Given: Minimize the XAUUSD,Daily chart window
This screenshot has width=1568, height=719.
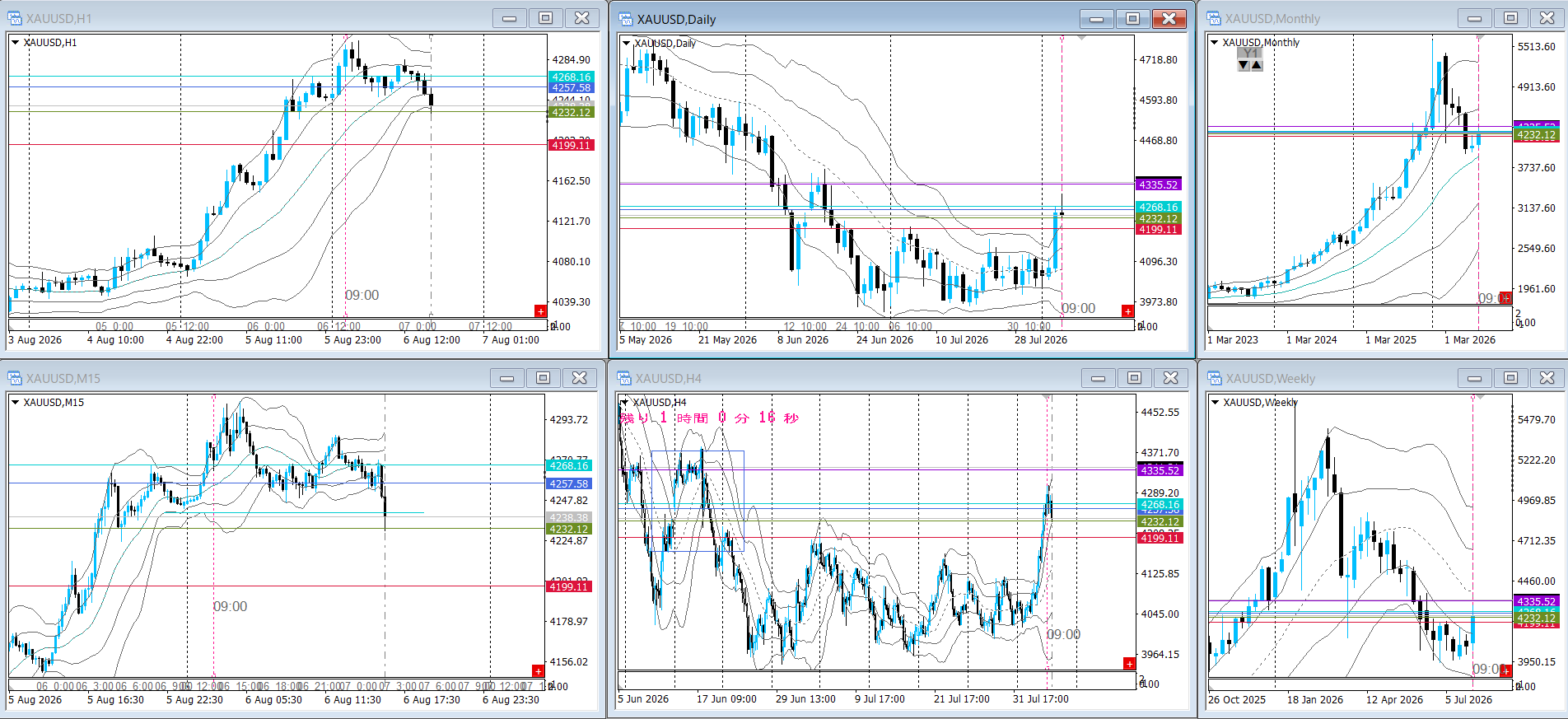Looking at the screenshot, I should [x=1097, y=19].
